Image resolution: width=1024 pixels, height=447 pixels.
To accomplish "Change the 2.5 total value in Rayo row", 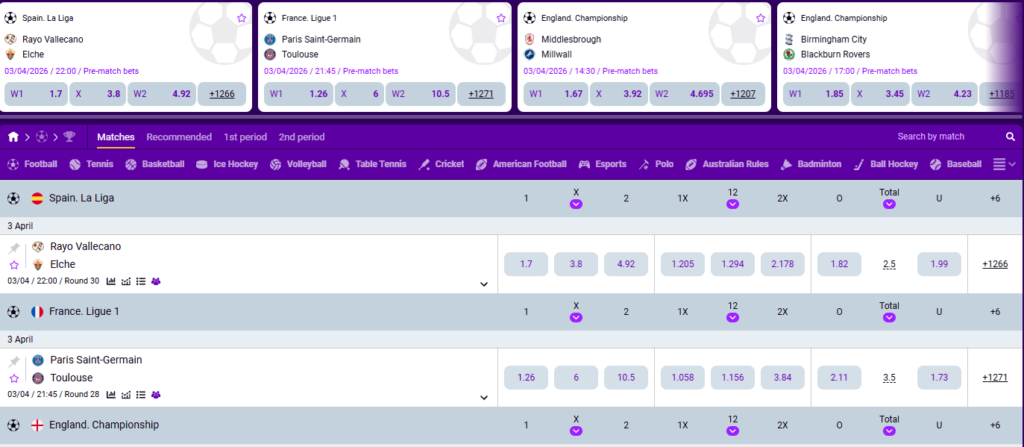I will point(889,264).
